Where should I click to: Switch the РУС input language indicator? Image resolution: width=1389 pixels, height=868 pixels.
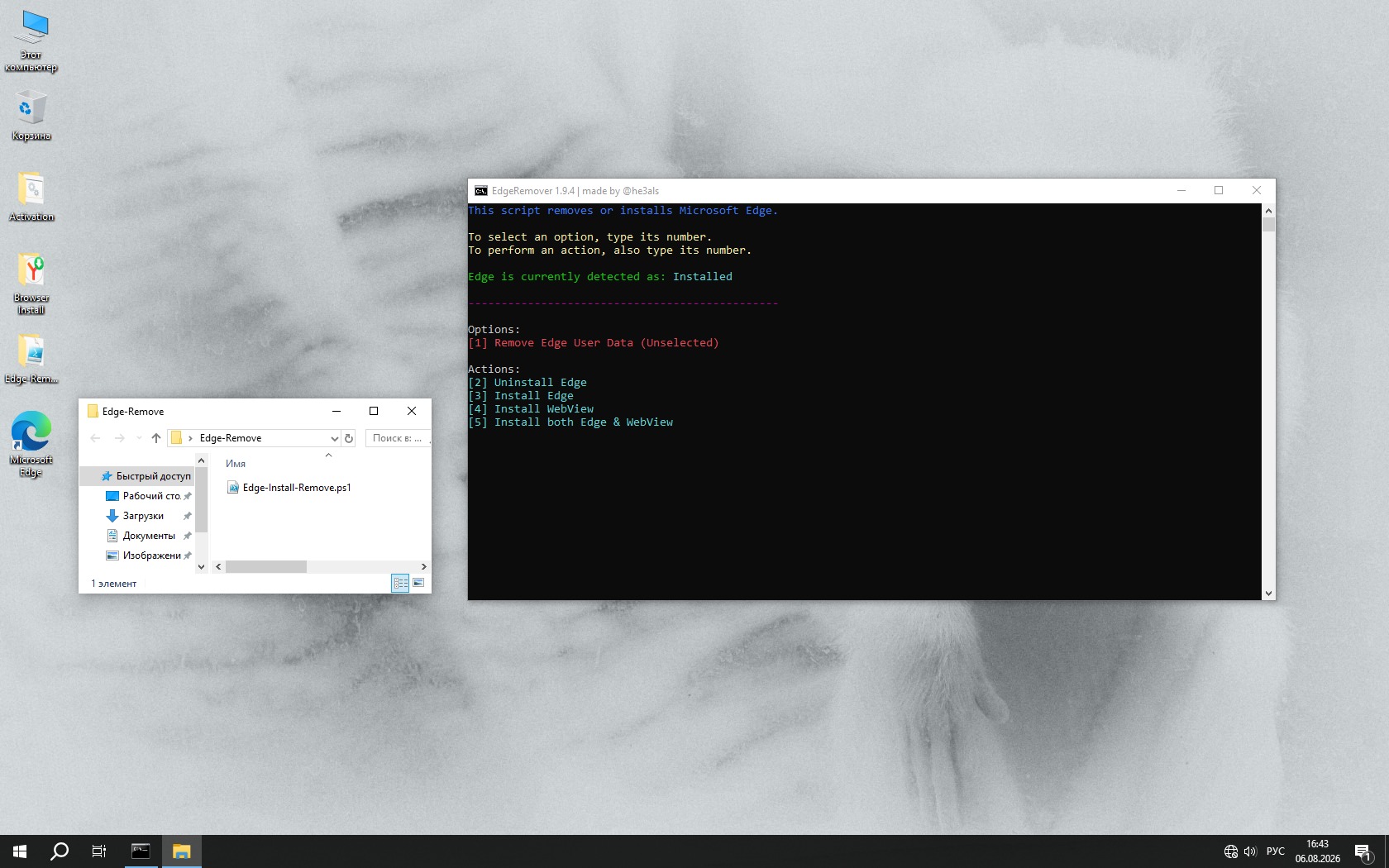click(1276, 851)
